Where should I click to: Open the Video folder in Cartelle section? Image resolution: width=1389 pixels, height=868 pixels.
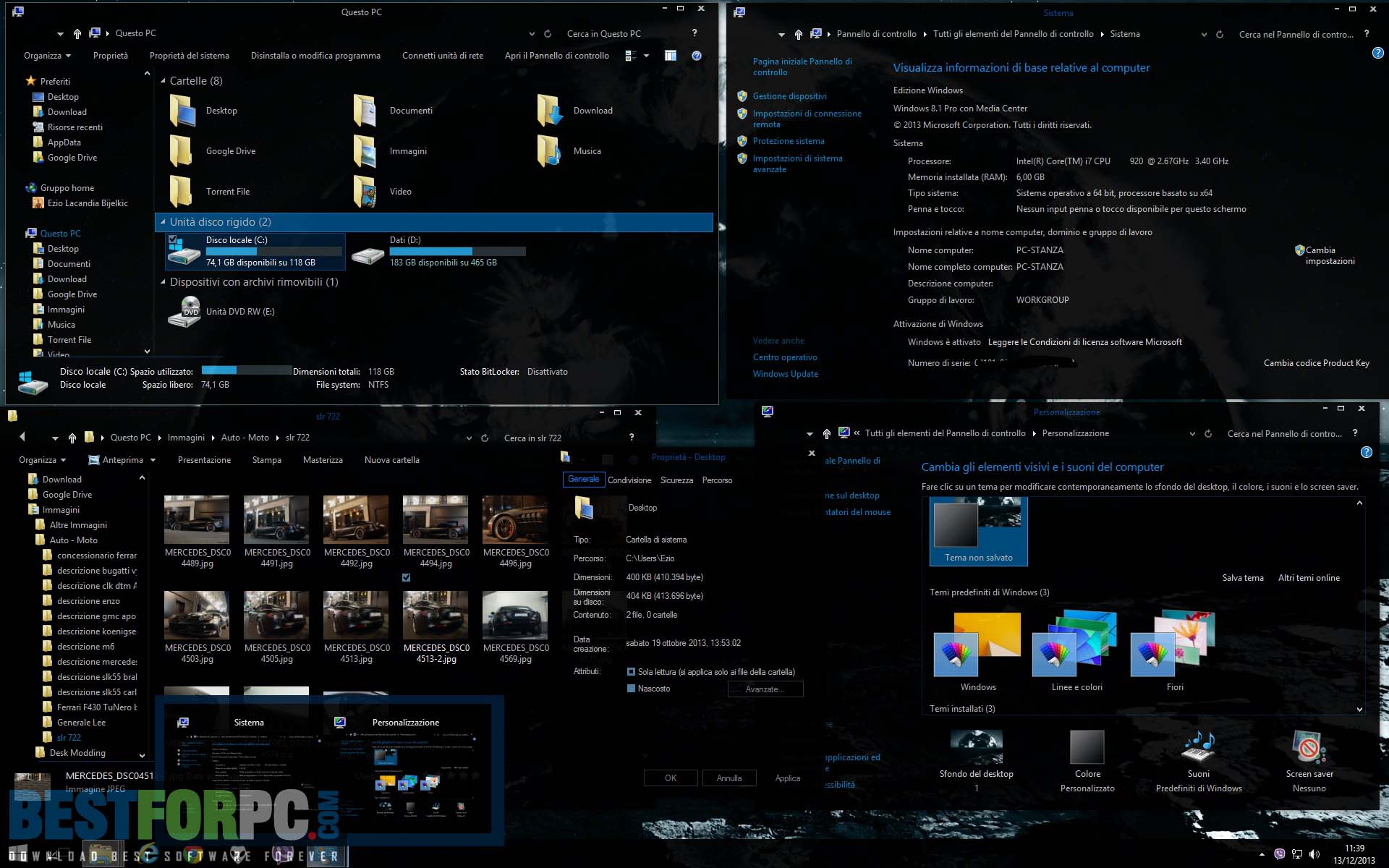pos(383,192)
